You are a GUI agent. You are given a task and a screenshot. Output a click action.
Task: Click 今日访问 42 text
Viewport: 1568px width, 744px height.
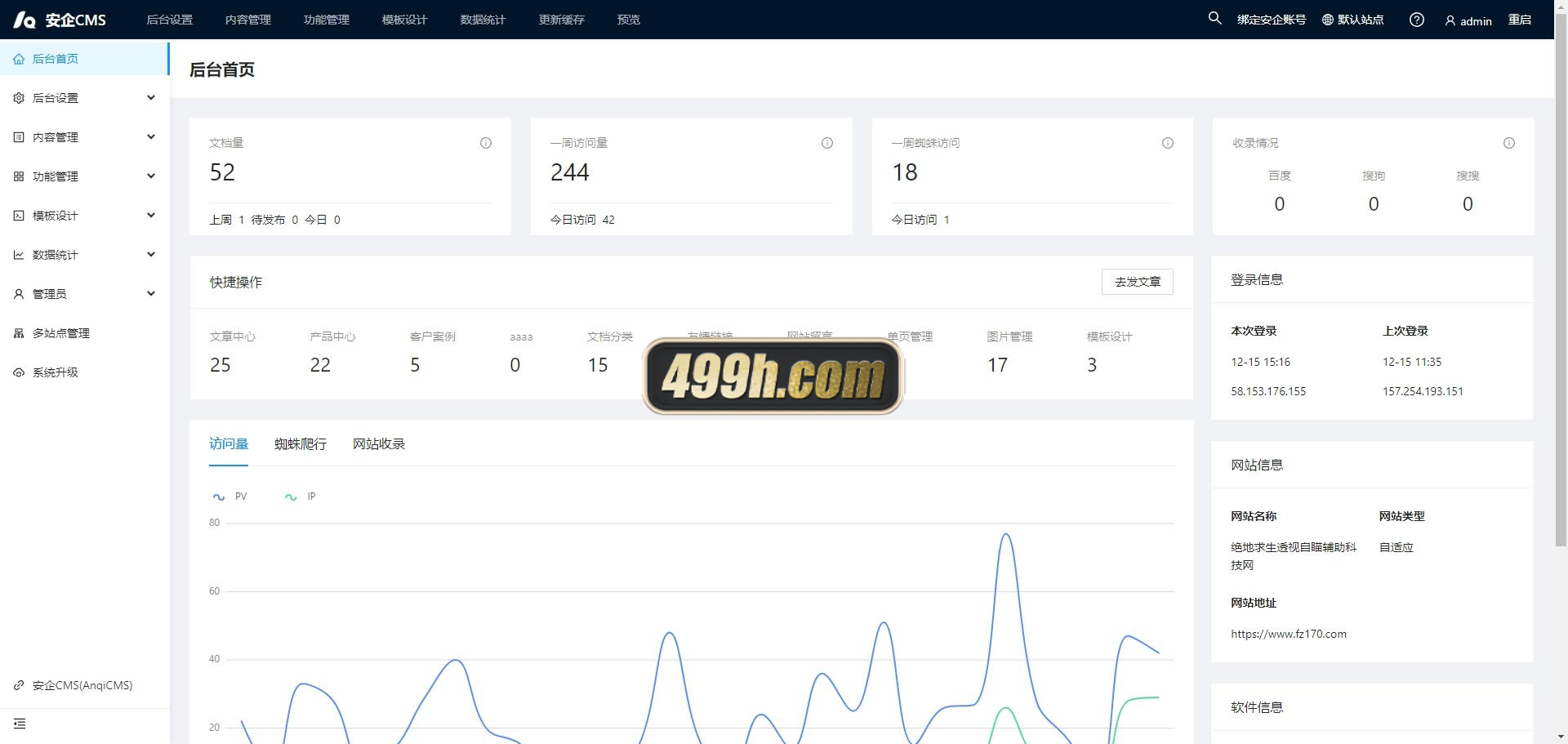582,220
